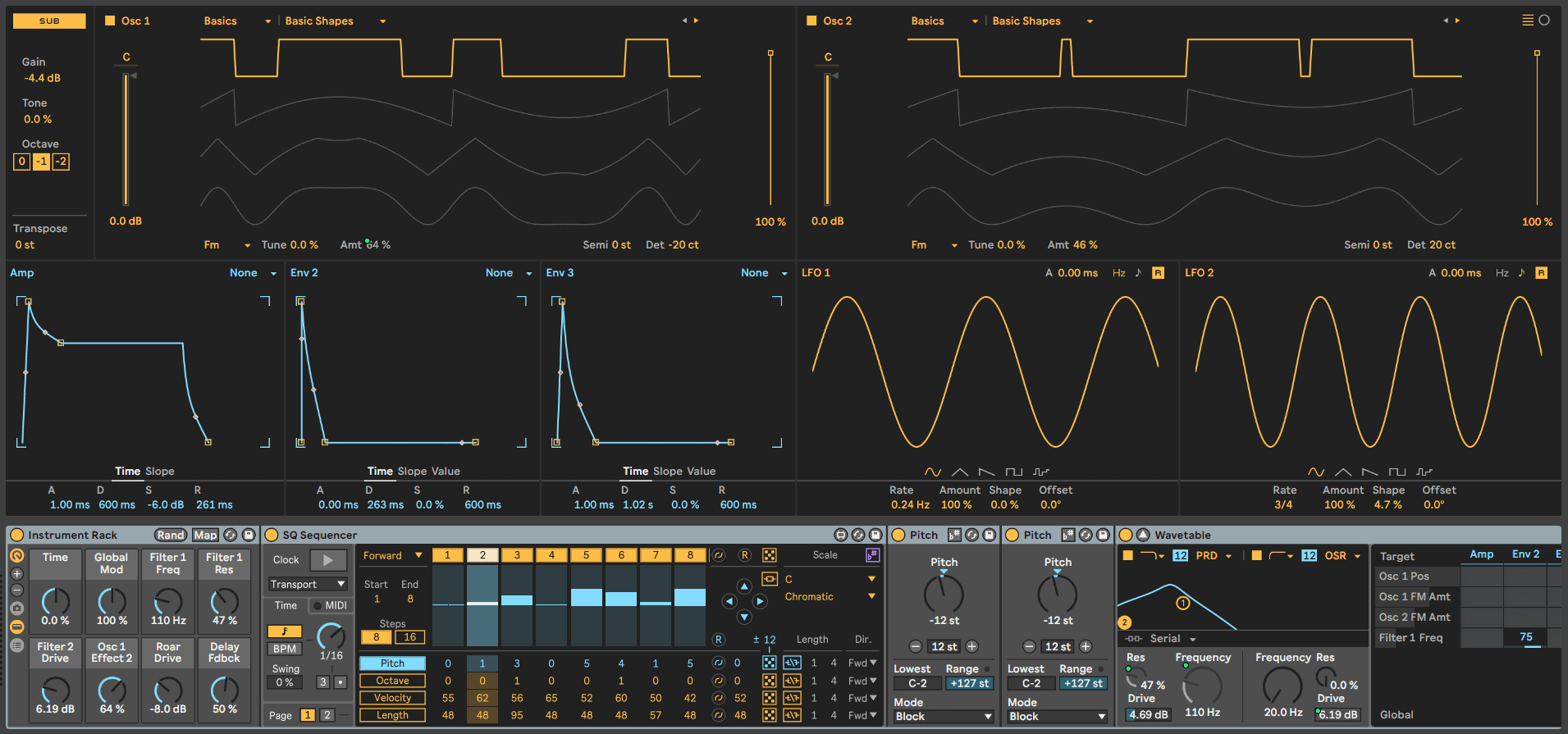The width and height of the screenshot is (1568, 734).
Task: Open the Transport clock source dropdown
Action: (x=308, y=584)
